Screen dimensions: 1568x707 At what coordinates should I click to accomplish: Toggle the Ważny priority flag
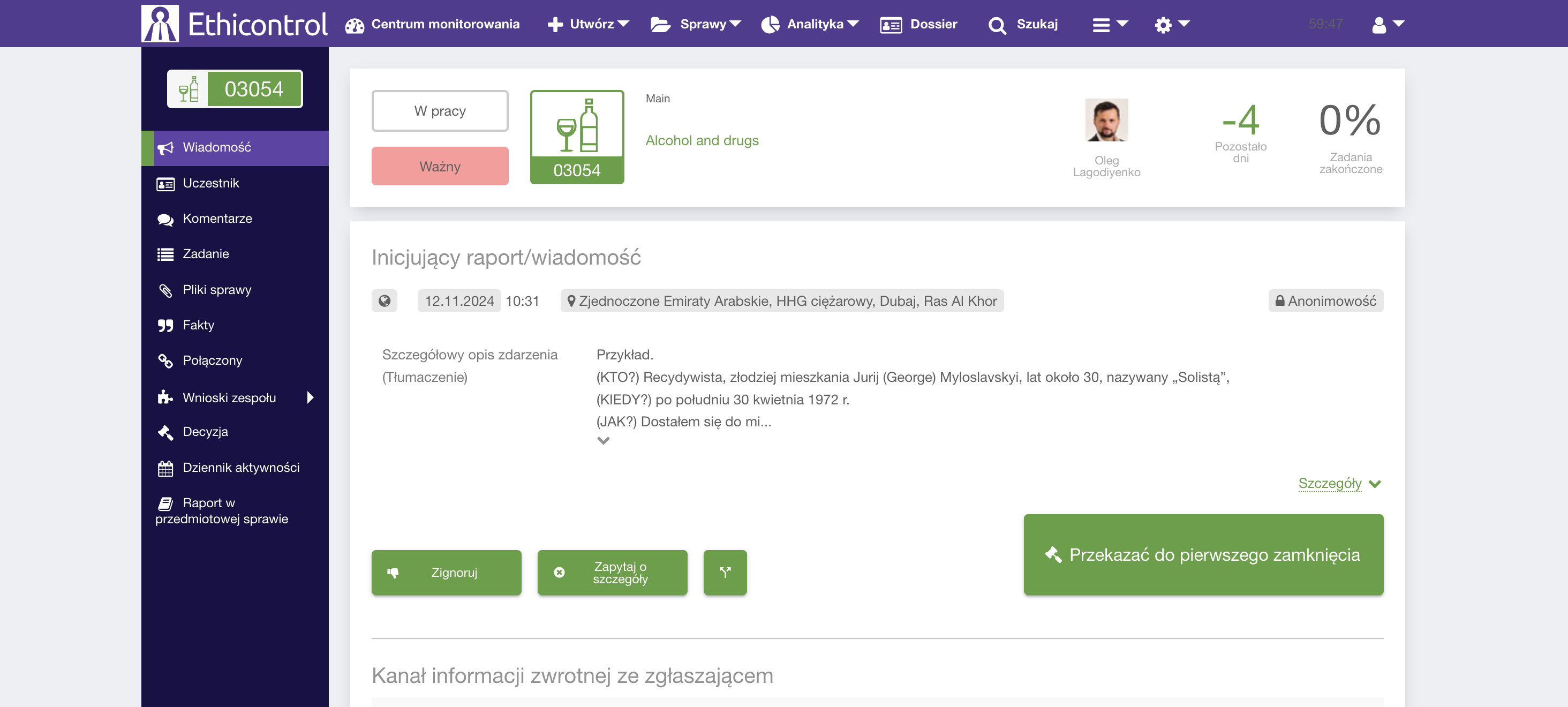coord(440,166)
